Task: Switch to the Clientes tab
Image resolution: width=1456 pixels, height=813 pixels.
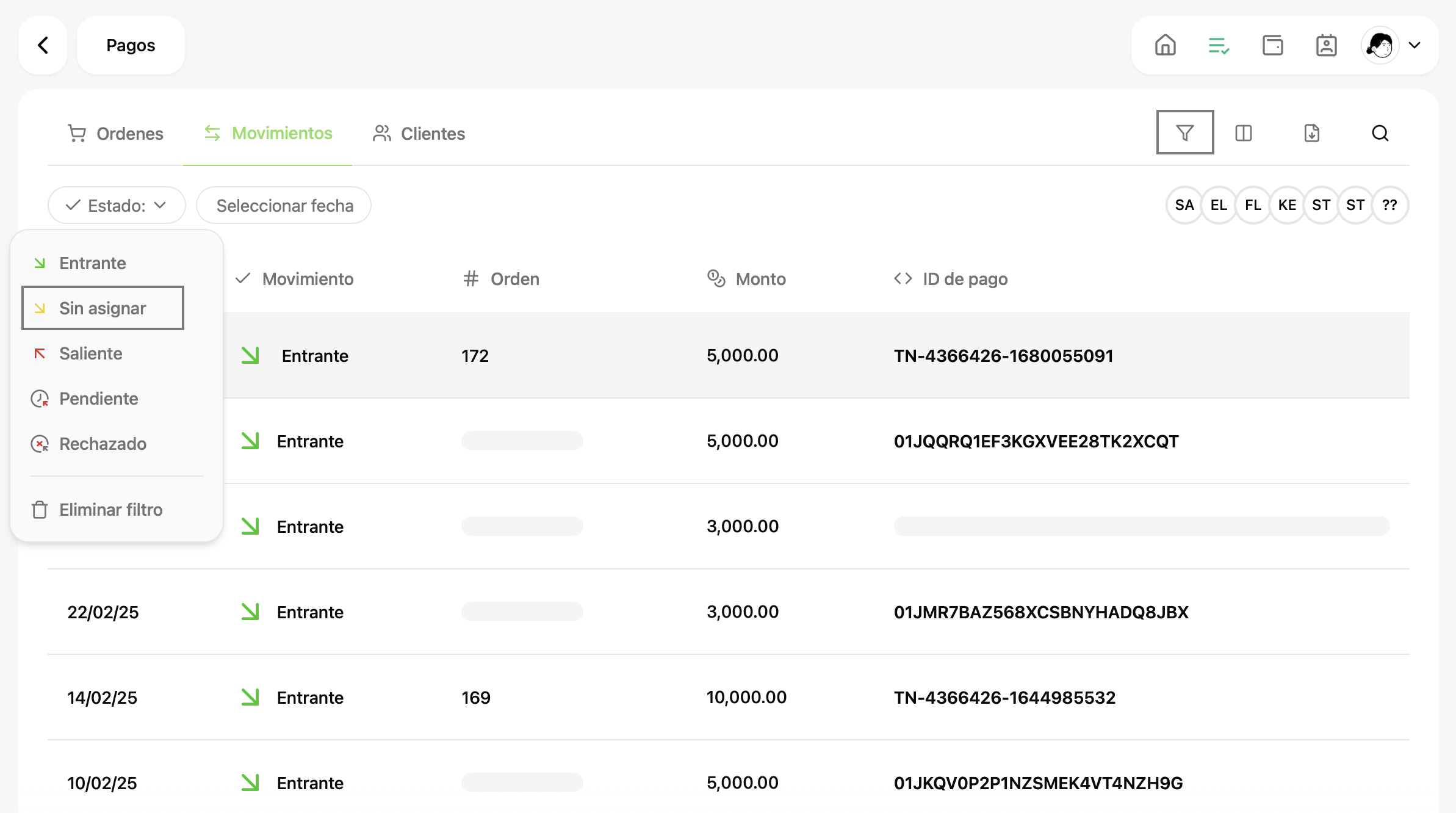Action: click(x=419, y=134)
